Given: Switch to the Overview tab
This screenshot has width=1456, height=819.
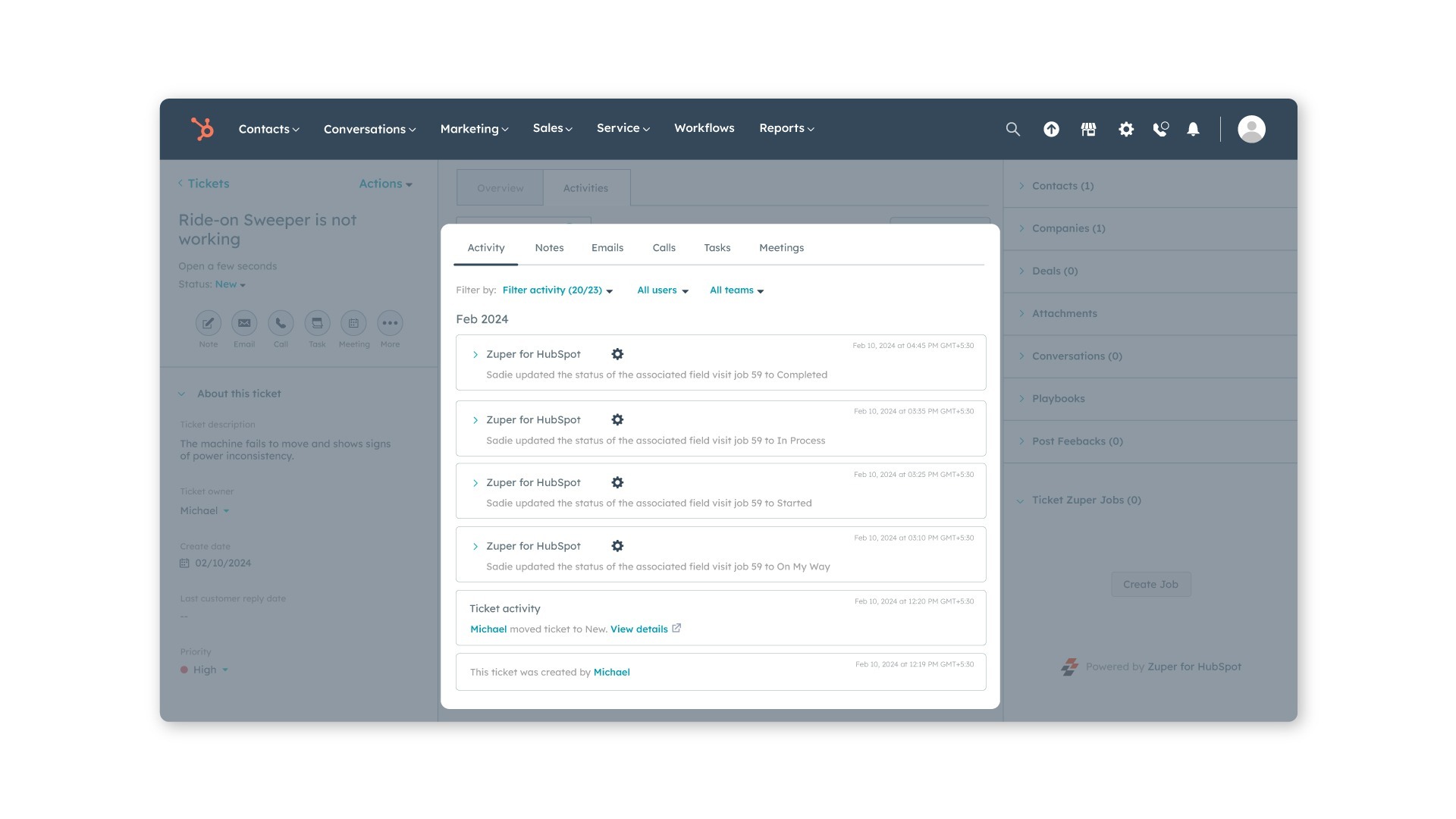Looking at the screenshot, I should 500,188.
